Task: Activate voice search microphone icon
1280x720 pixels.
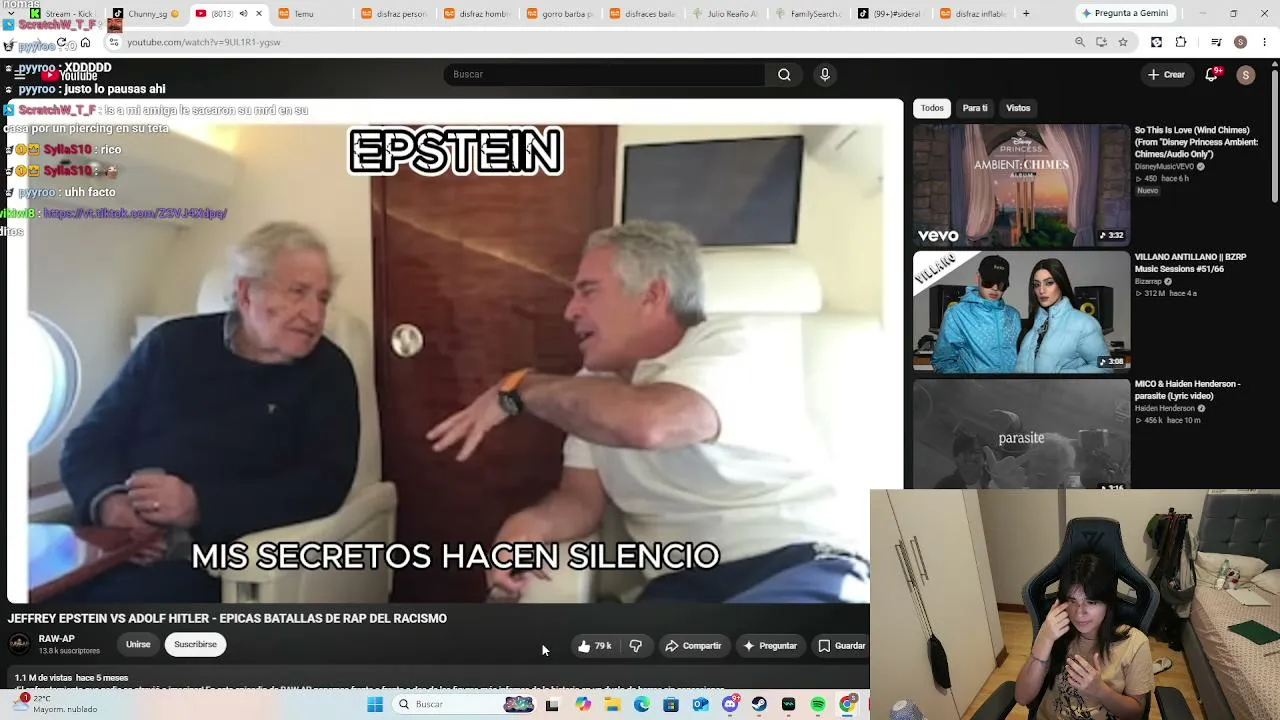Action: pyautogui.click(x=825, y=74)
